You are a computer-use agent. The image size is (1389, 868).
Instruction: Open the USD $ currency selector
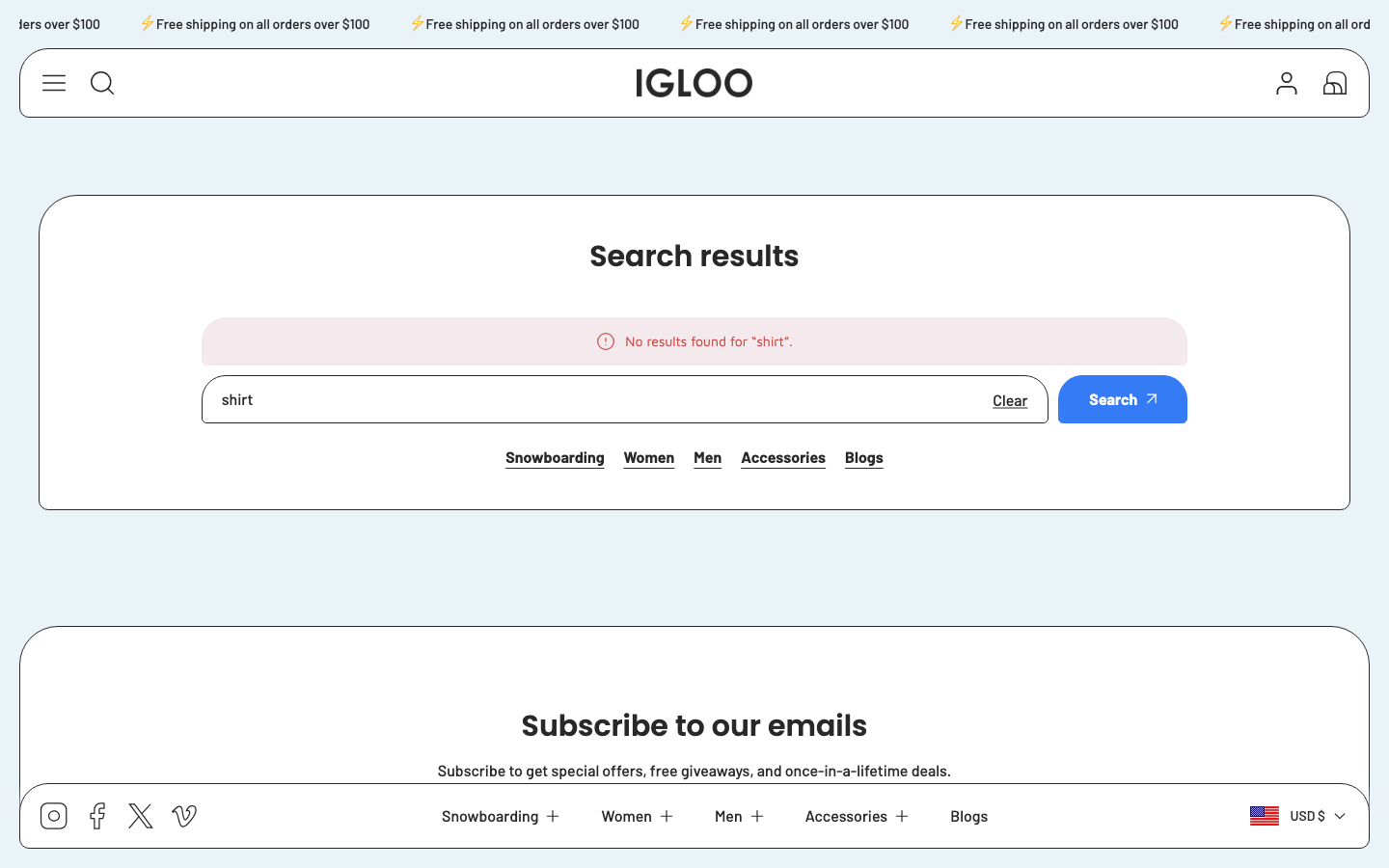click(x=1297, y=816)
